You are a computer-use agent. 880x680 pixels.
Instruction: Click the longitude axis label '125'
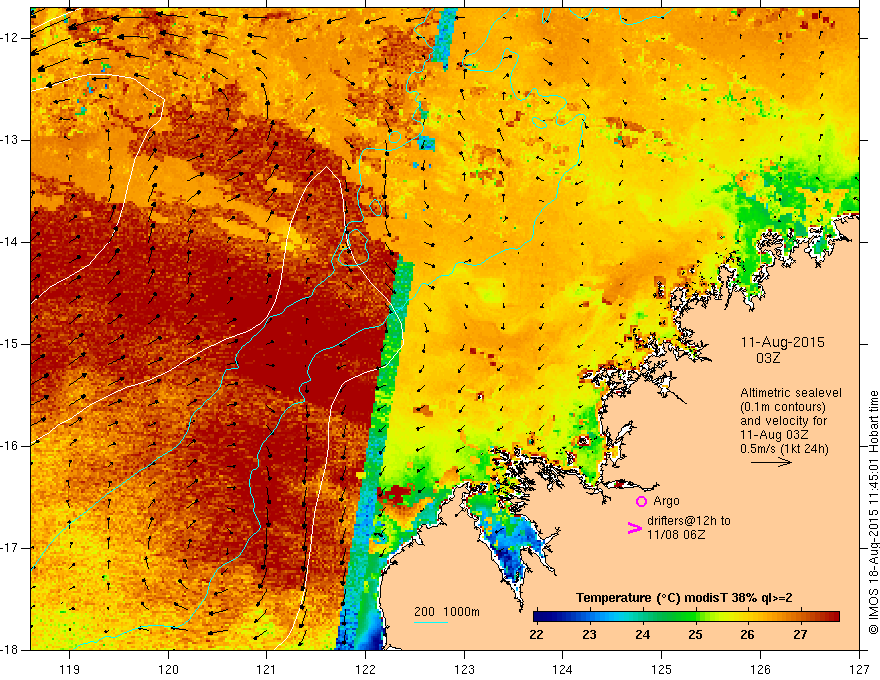[662, 669]
